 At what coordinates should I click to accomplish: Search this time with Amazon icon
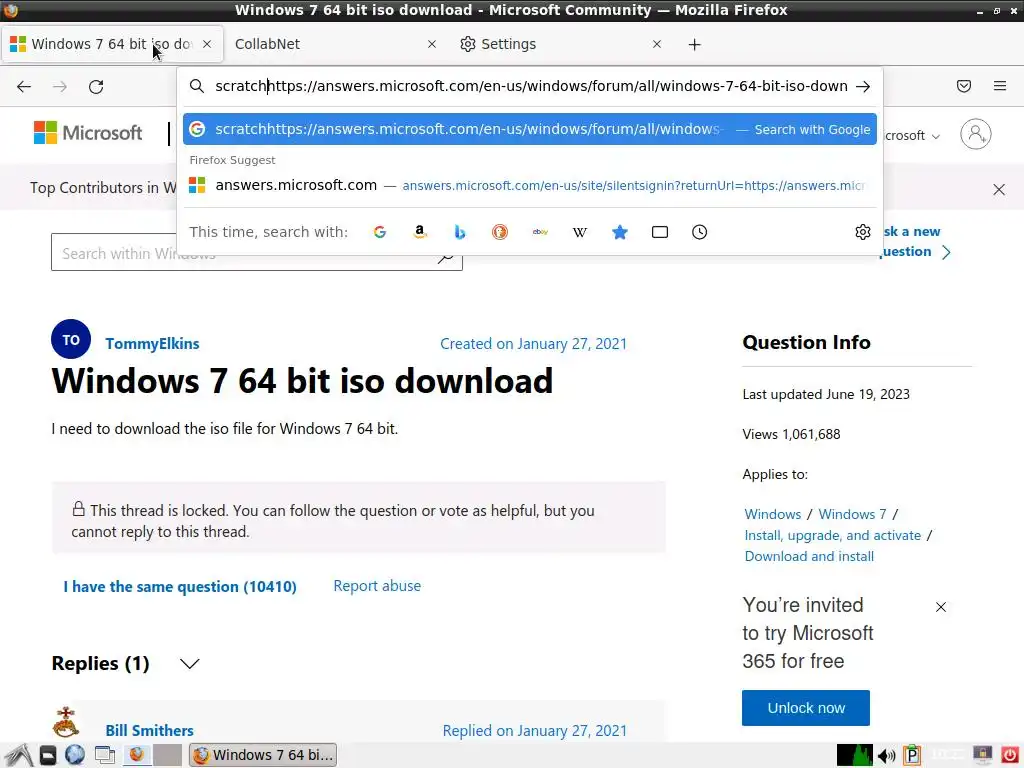point(420,232)
